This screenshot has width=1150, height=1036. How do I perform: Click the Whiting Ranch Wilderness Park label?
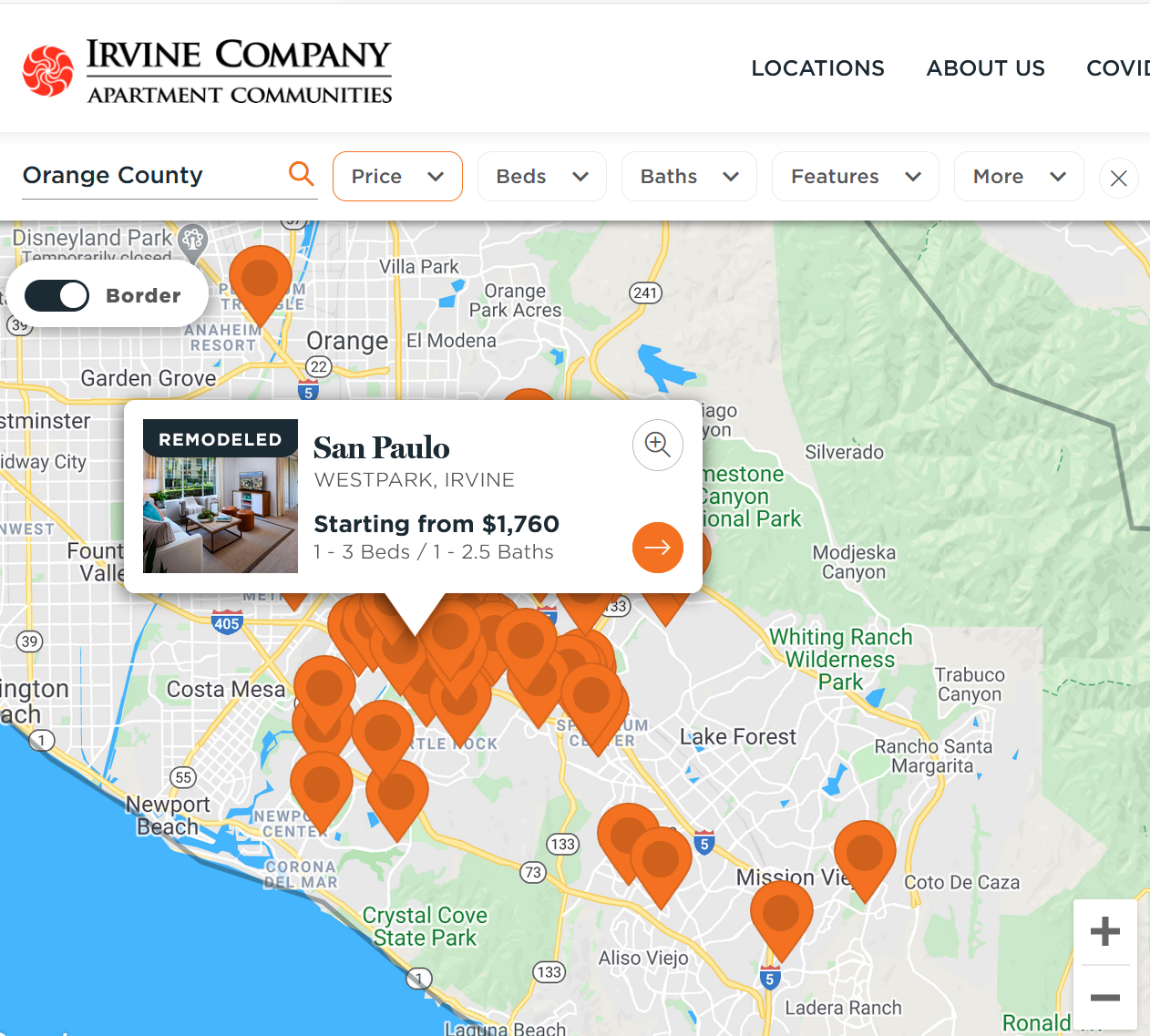tap(840, 659)
